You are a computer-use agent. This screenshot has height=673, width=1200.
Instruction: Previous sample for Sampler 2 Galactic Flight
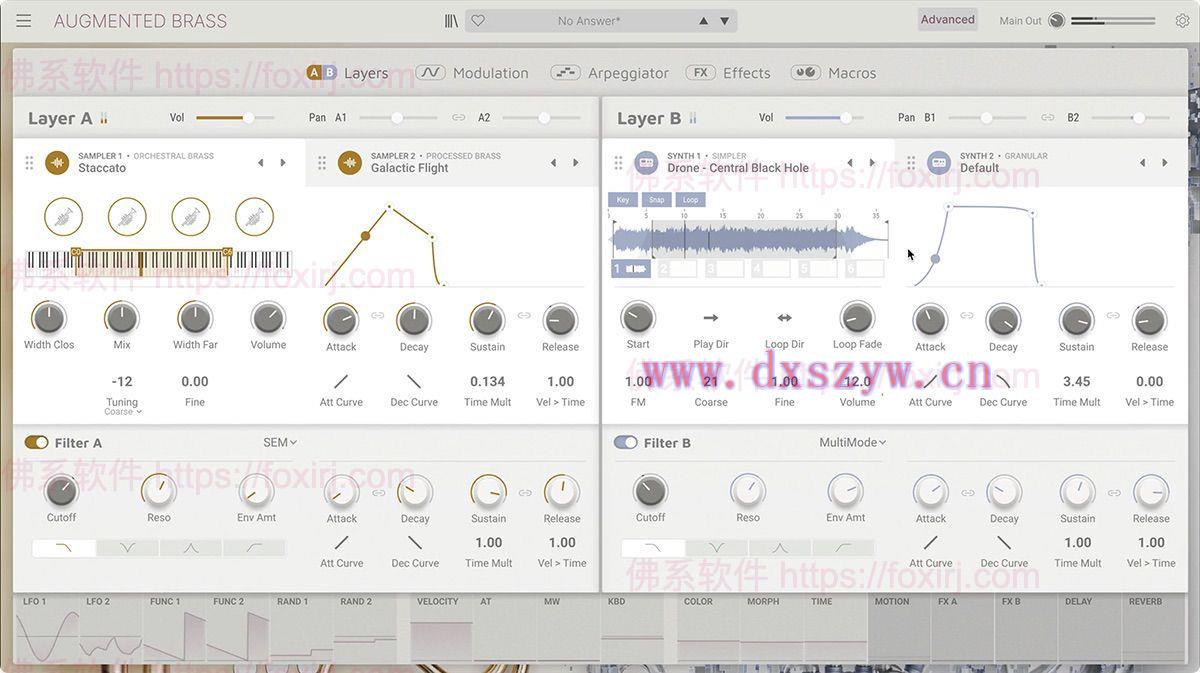(553, 162)
